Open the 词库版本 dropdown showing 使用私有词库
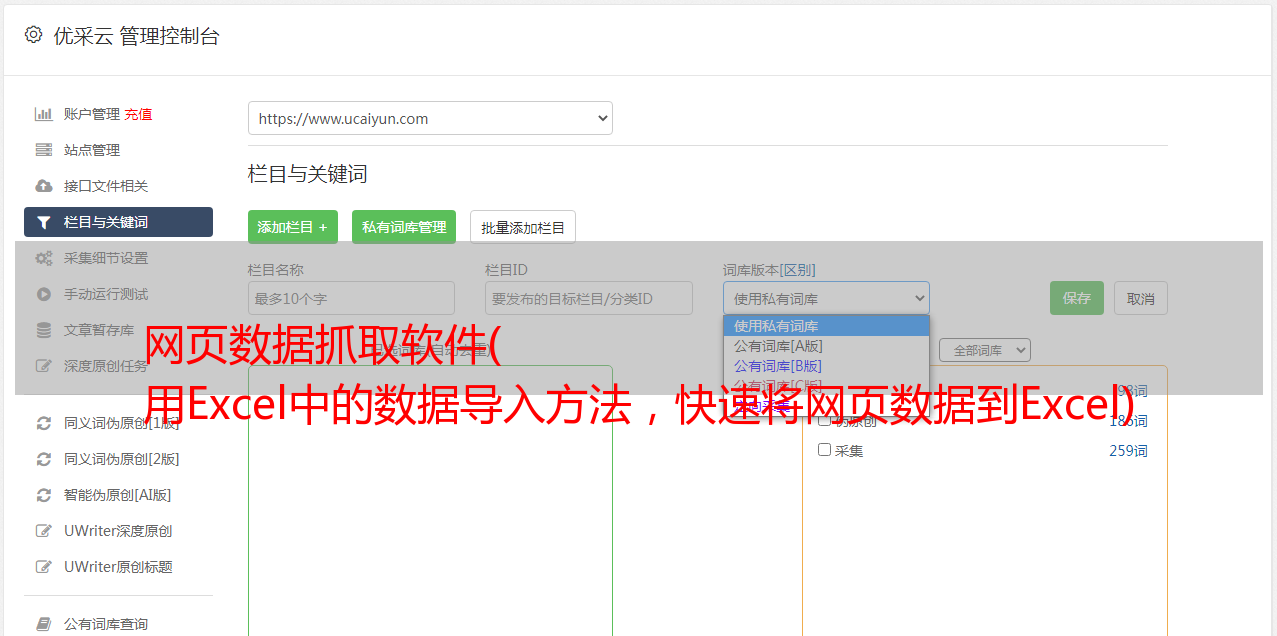Image resolution: width=1277 pixels, height=636 pixels. 826,298
